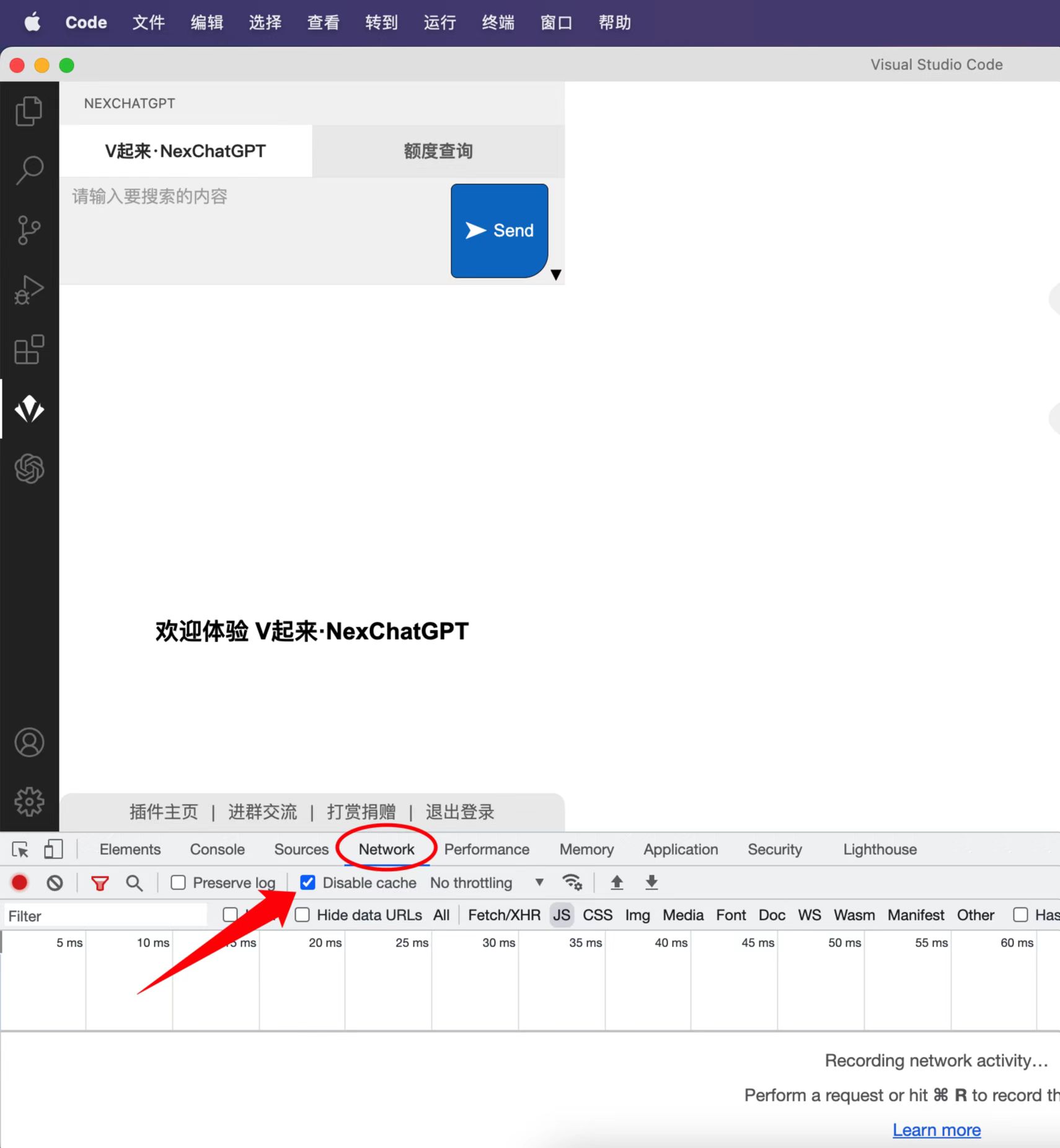Open network conditions wifi icon
1060x1148 pixels.
[572, 882]
